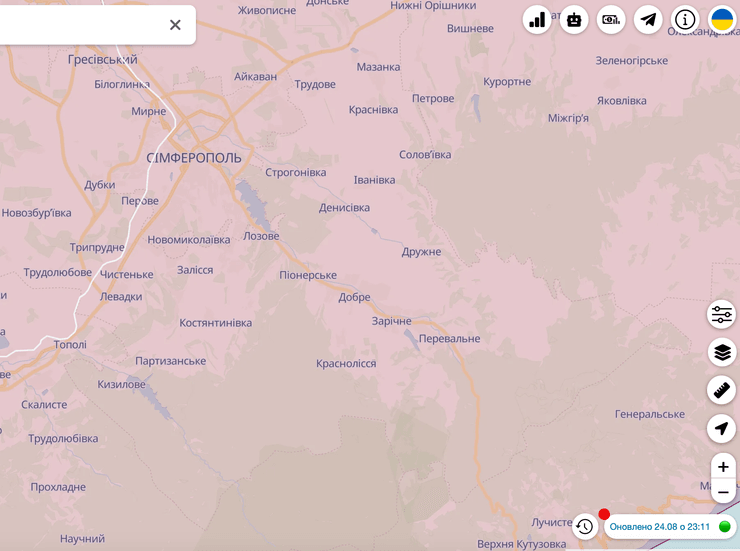Open the donate money icon
Image resolution: width=740 pixels, height=551 pixels.
(x=611, y=19)
